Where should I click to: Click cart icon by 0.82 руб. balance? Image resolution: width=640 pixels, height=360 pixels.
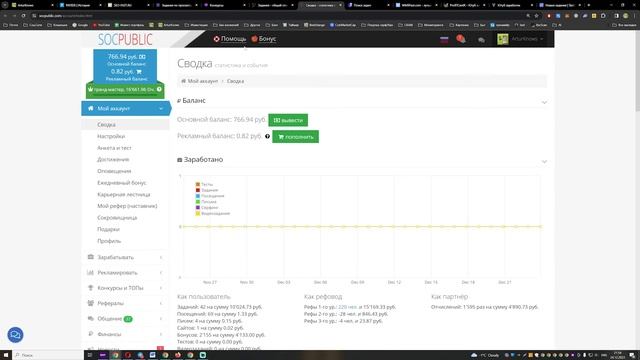[139, 72]
